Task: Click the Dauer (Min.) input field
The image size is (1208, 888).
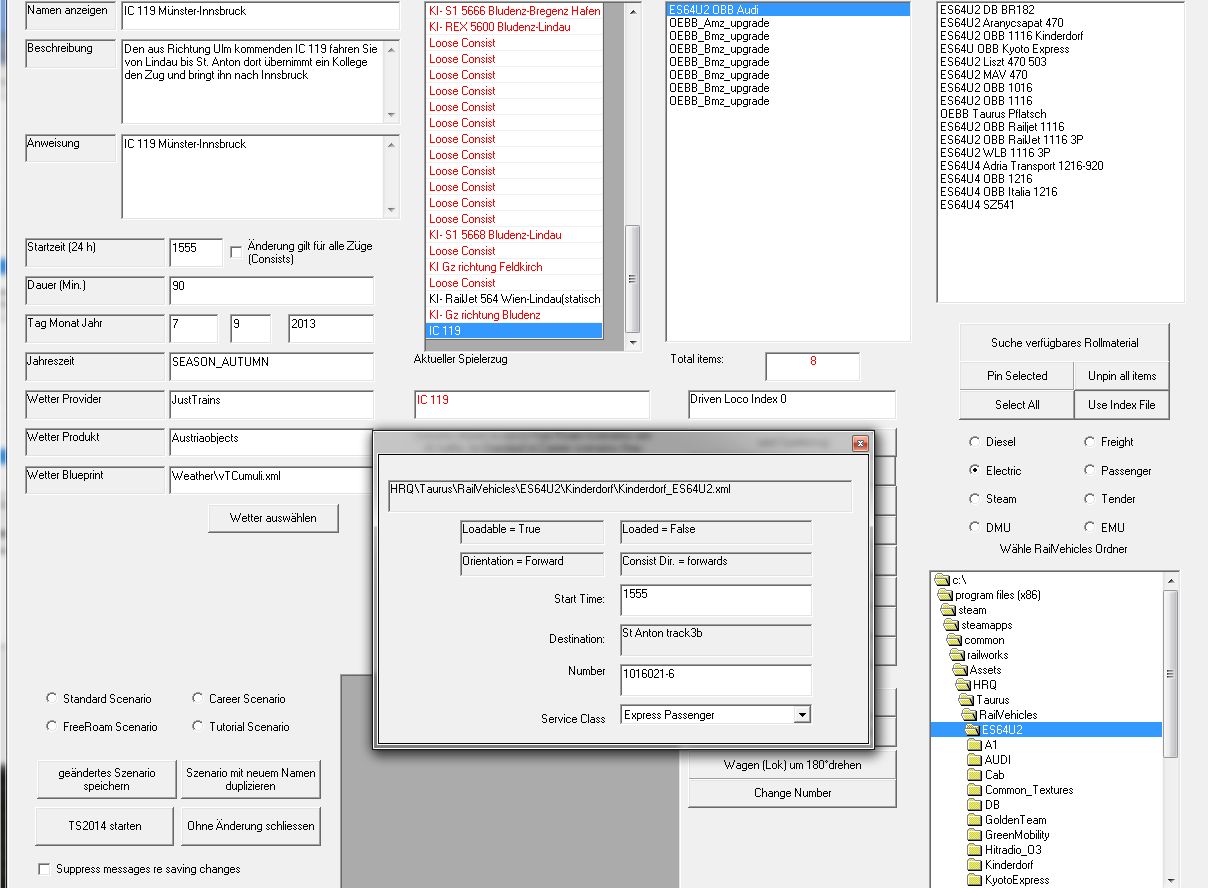Action: tap(271, 291)
